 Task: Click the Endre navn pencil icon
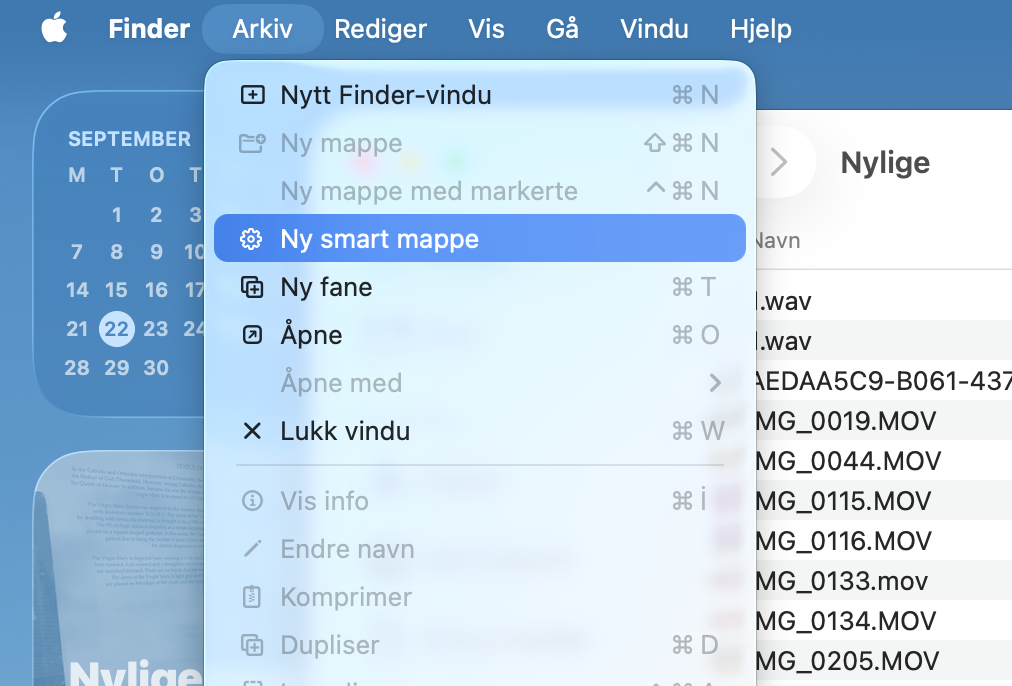(x=252, y=549)
